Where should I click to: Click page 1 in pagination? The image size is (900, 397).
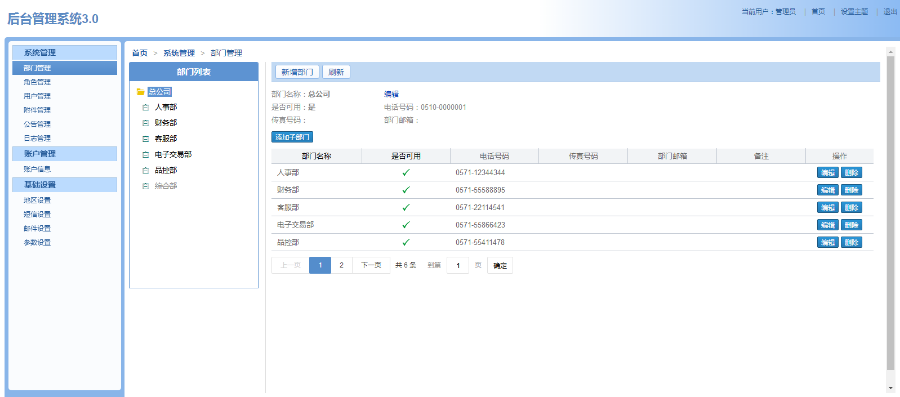[x=320, y=265]
